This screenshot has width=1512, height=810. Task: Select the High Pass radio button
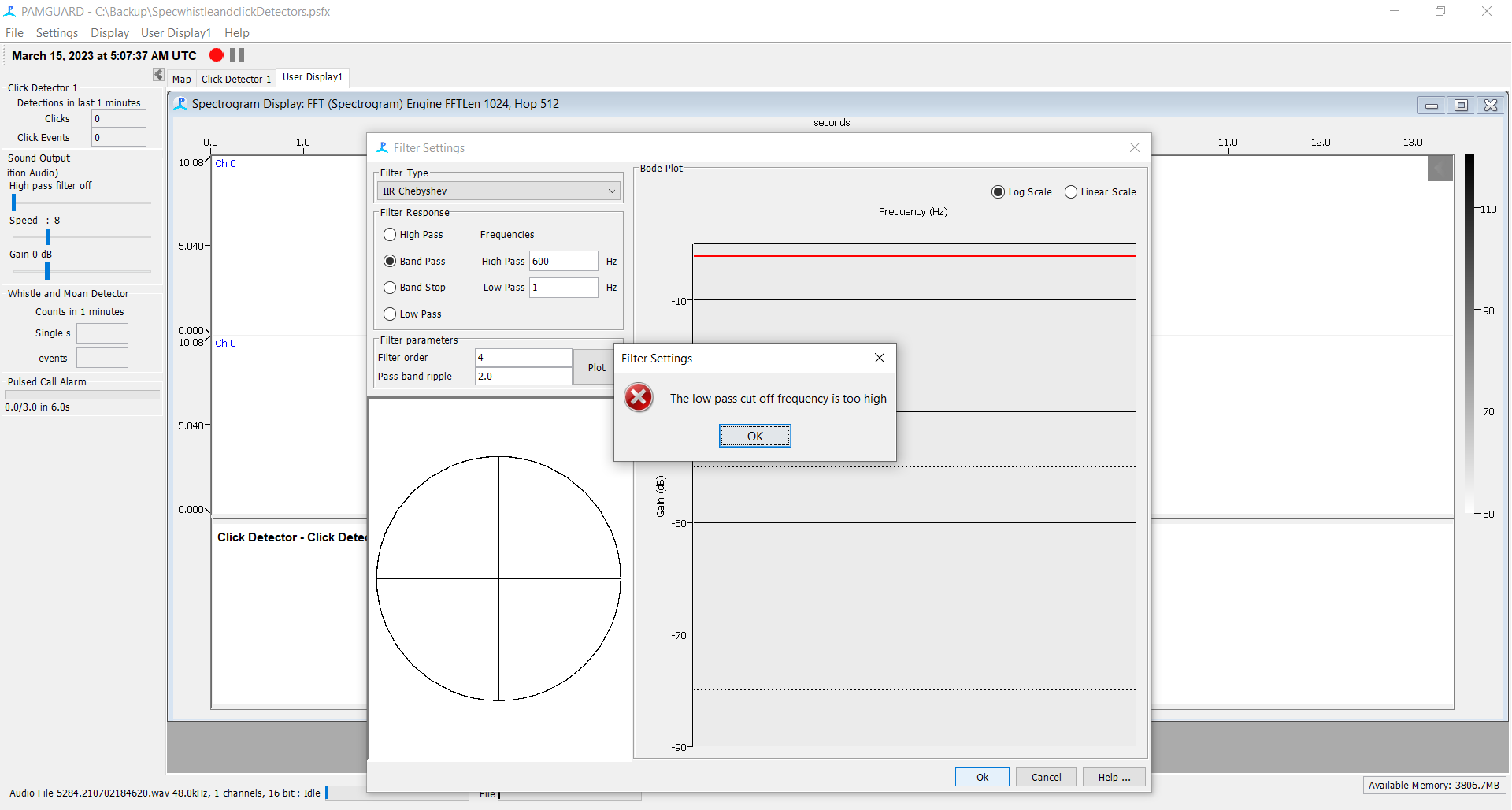[x=390, y=235]
